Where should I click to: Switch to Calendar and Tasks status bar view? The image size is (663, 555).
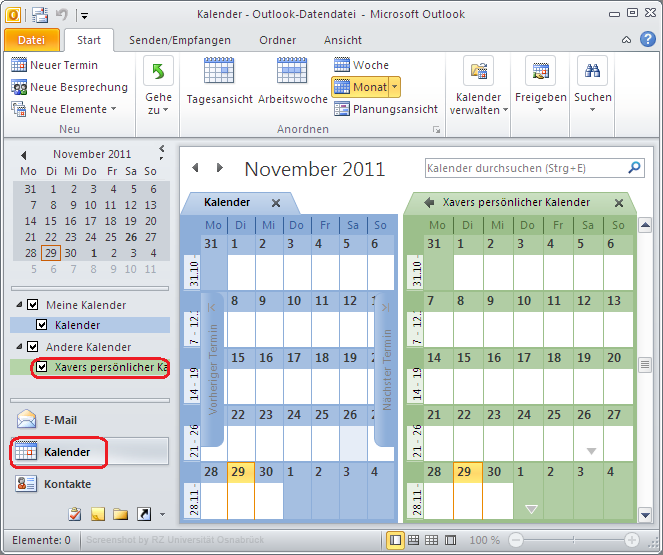pos(414,540)
